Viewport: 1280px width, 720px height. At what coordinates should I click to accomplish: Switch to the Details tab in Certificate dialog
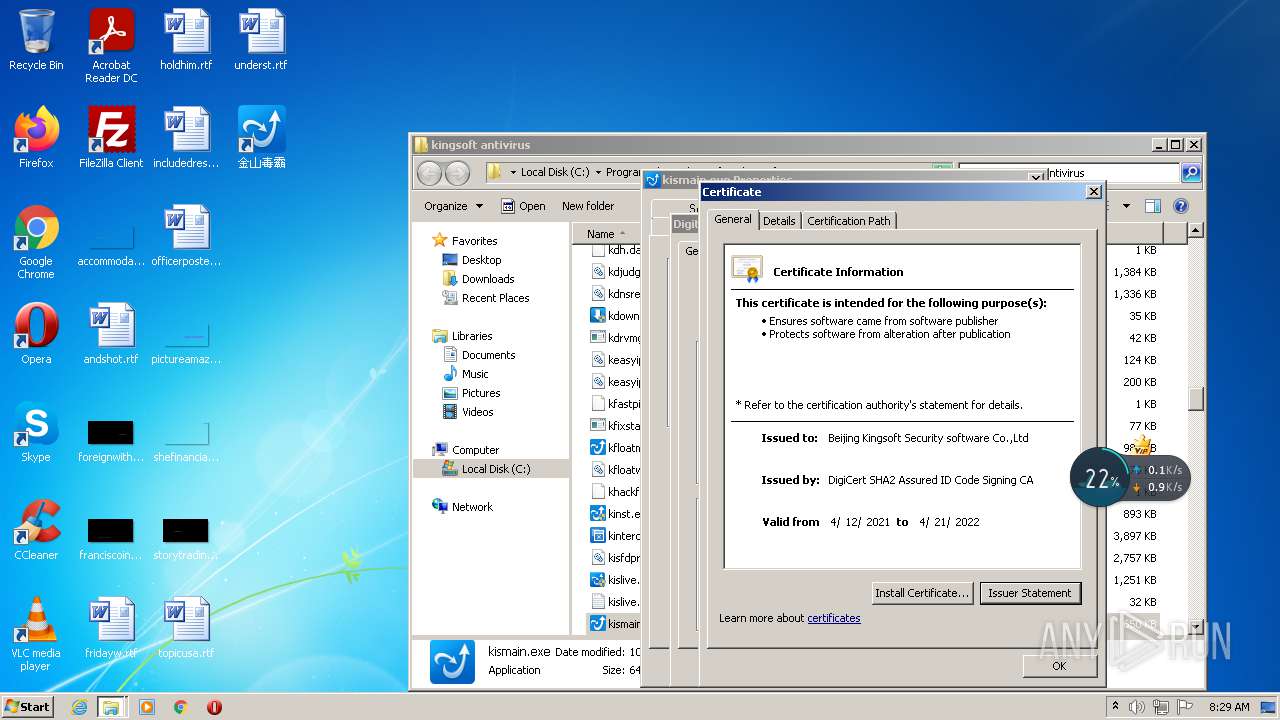point(779,221)
